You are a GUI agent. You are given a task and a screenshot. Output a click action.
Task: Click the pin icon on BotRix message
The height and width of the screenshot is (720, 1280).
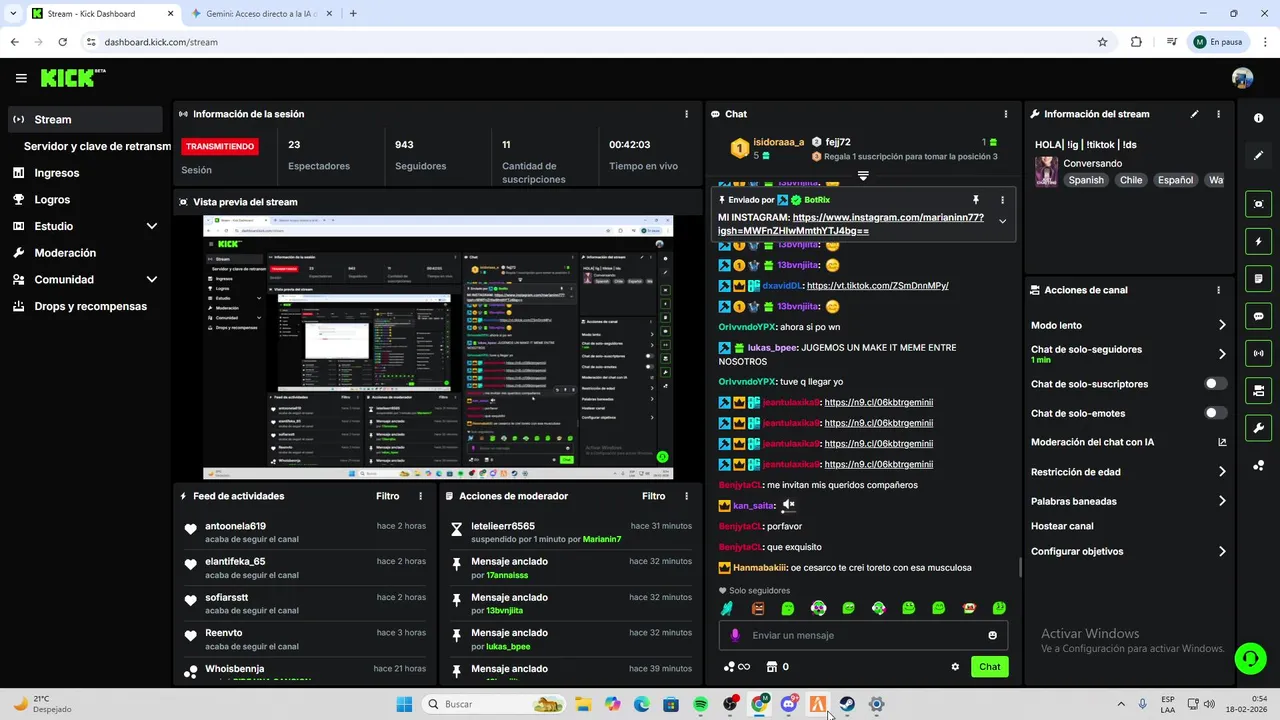[x=976, y=200]
